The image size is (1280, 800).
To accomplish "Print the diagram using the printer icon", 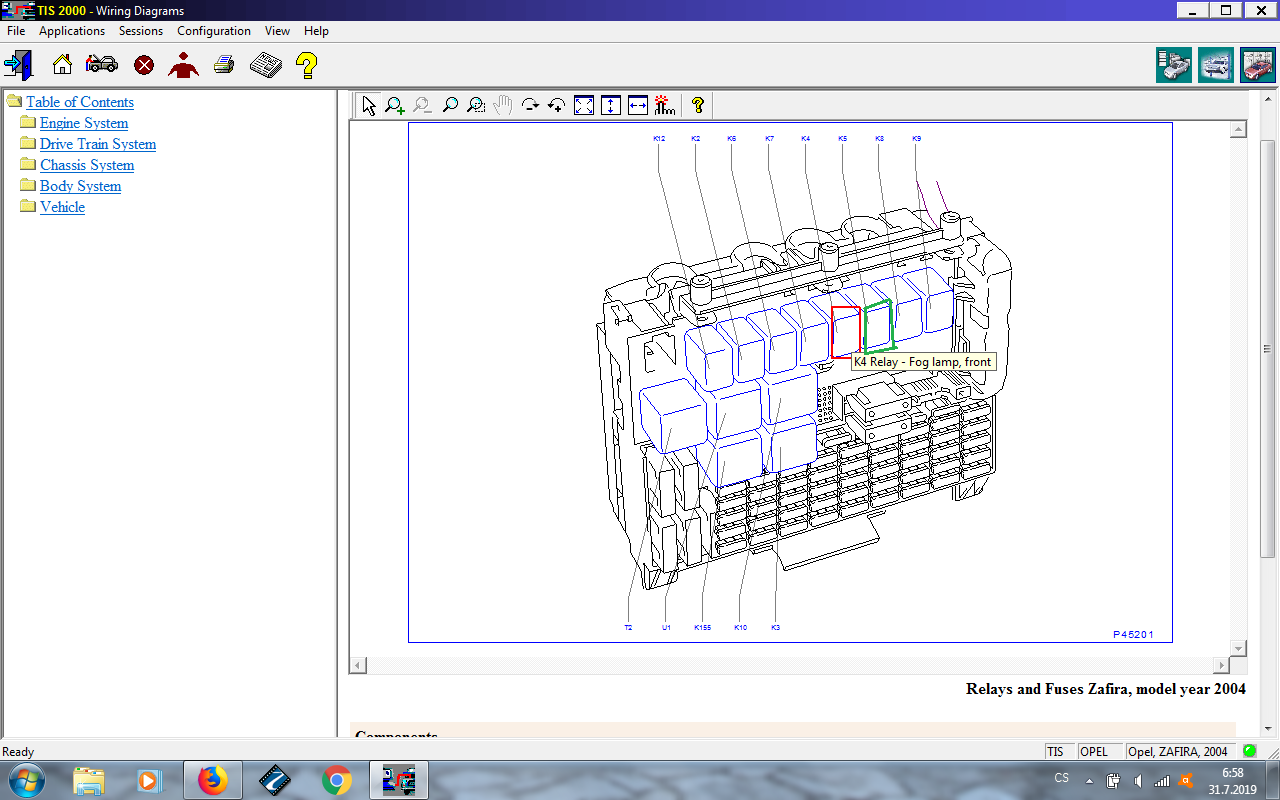I will (x=224, y=66).
